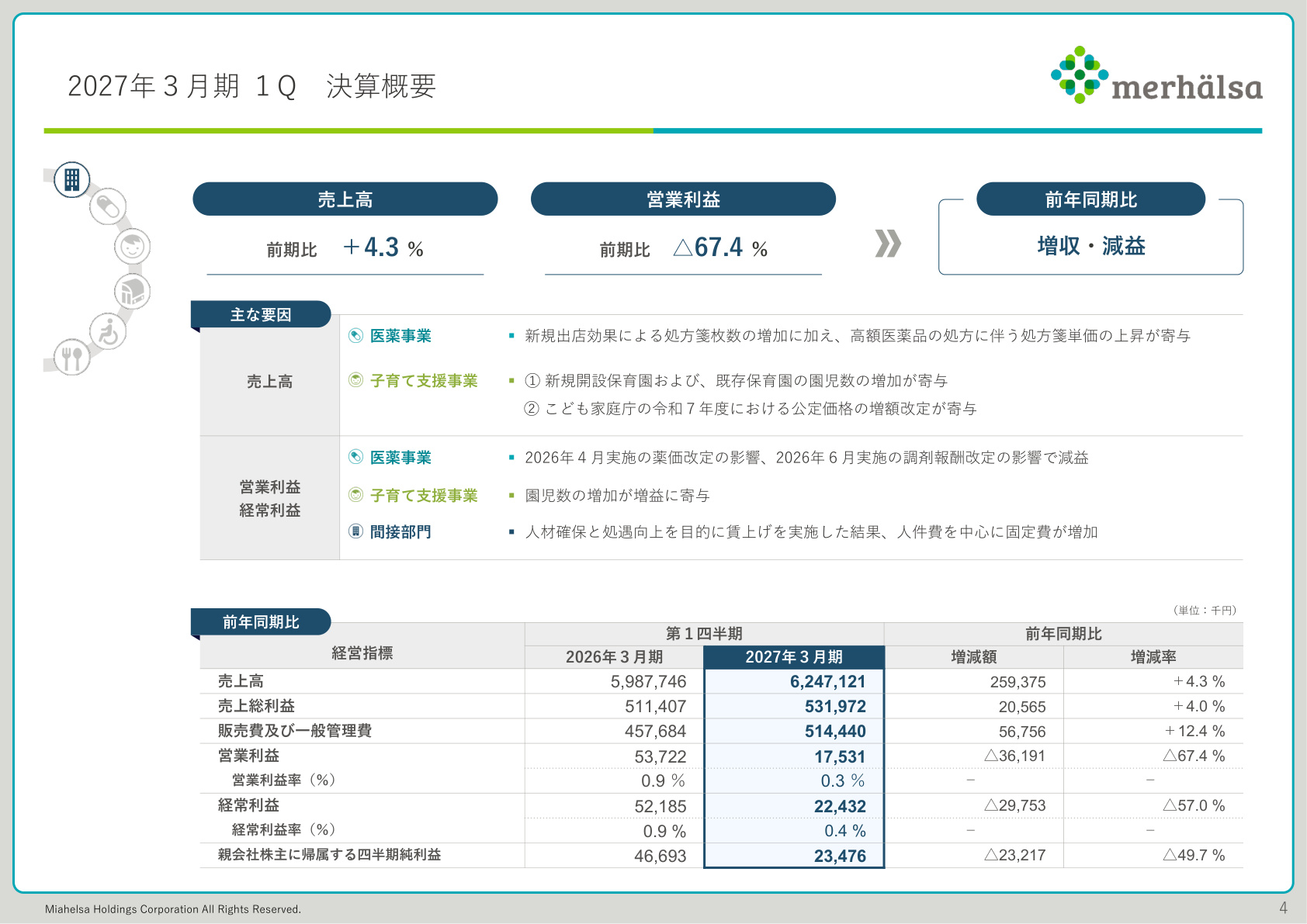Click the 園児数の増加が増益に寄与 bullet
The height and width of the screenshot is (924, 1307).
(x=617, y=495)
